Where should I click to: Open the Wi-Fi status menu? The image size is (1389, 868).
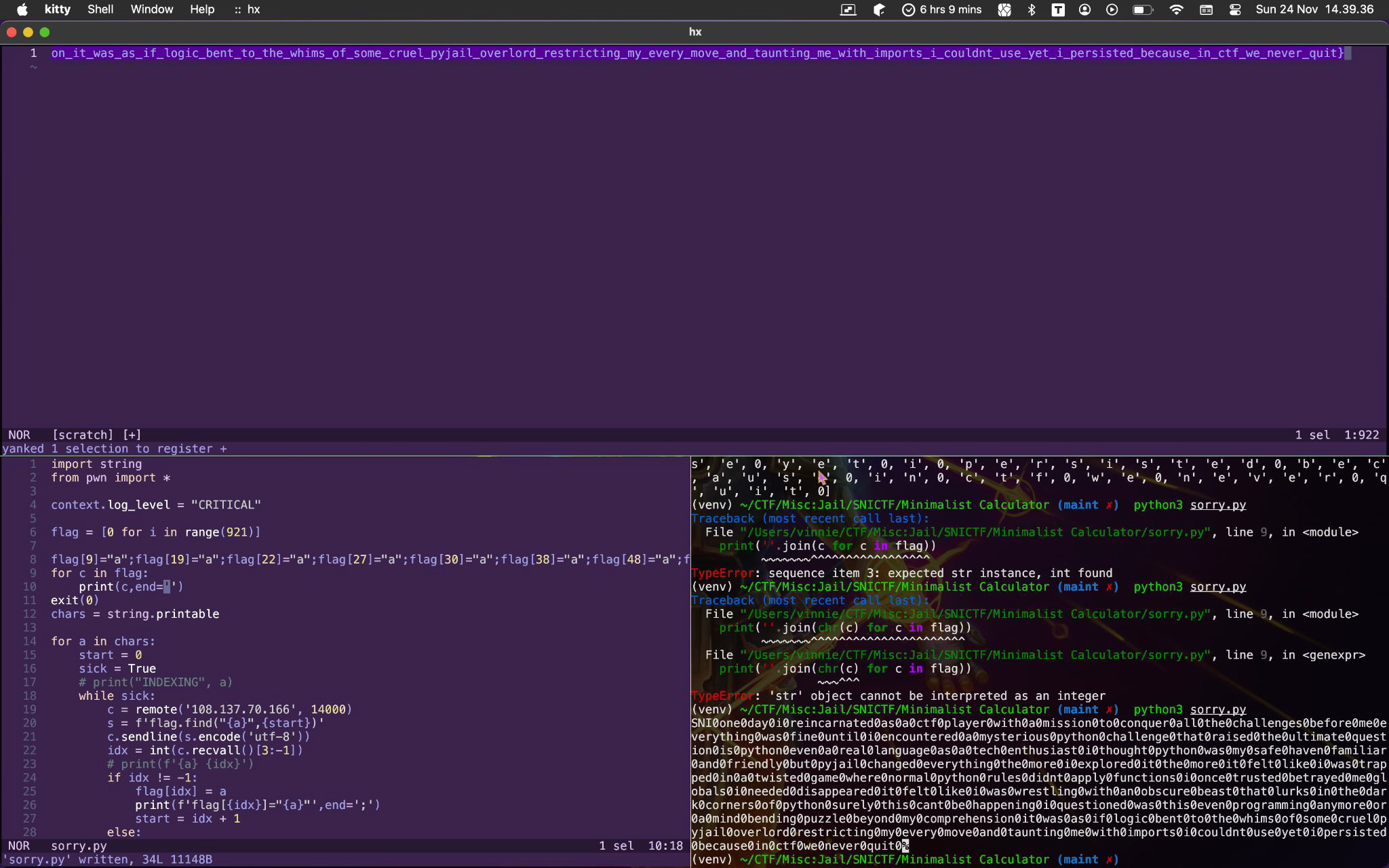[1177, 9]
